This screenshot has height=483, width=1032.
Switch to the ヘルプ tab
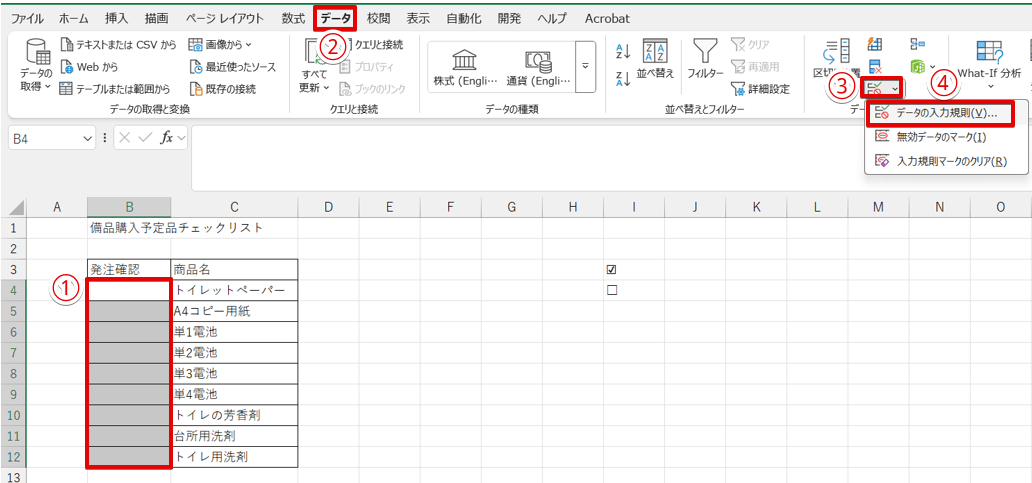pyautogui.click(x=552, y=18)
